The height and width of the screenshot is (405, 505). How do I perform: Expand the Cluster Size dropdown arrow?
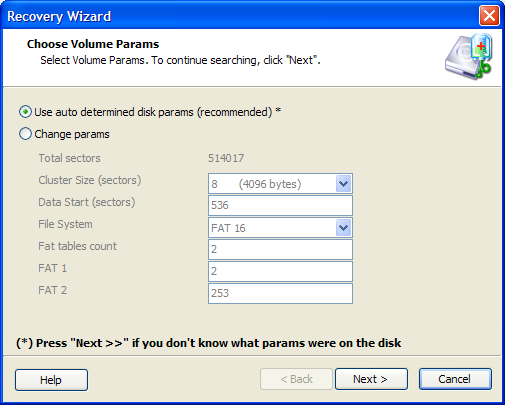343,184
